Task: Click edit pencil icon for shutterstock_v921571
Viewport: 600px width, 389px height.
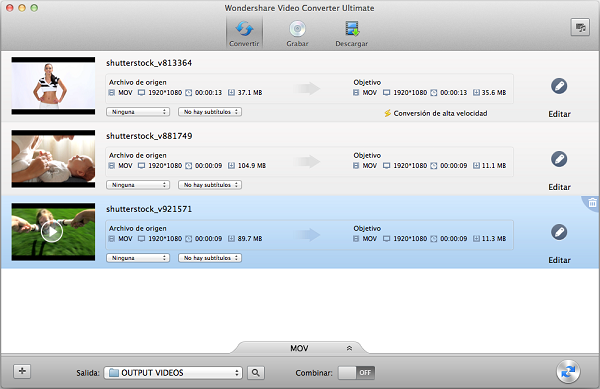Action: [559, 232]
